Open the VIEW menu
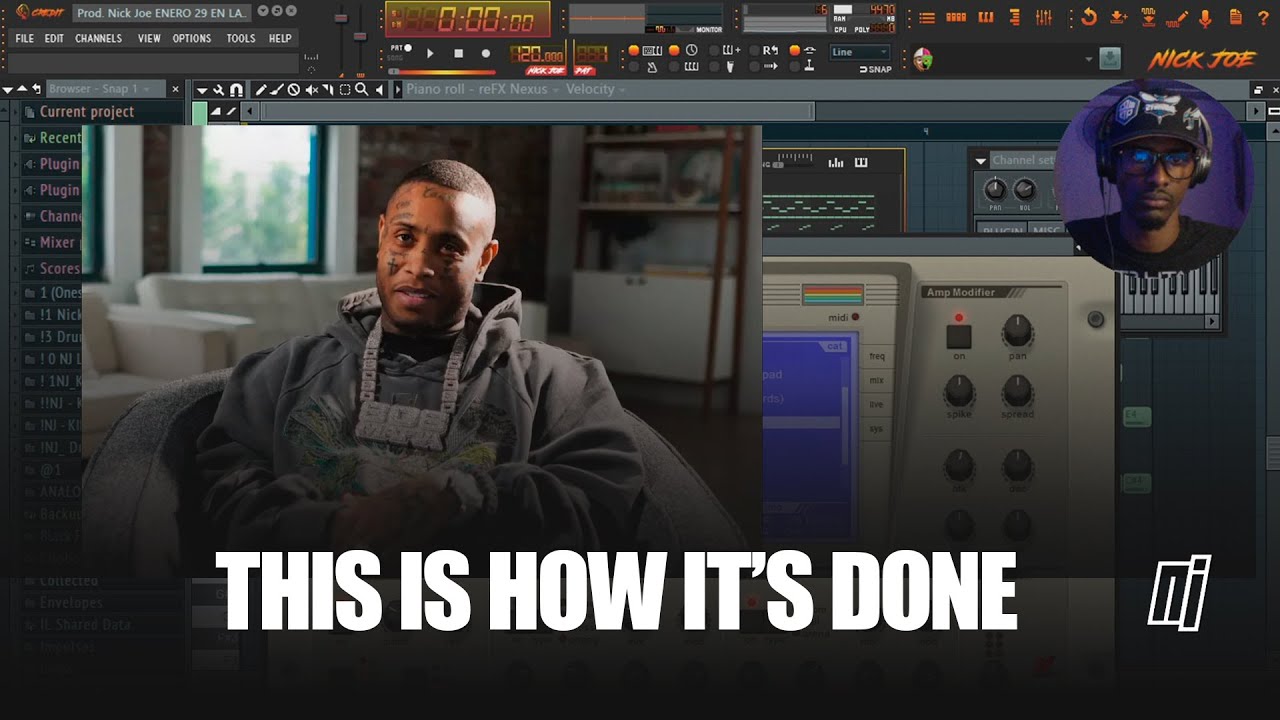The image size is (1280, 720). click(x=149, y=38)
